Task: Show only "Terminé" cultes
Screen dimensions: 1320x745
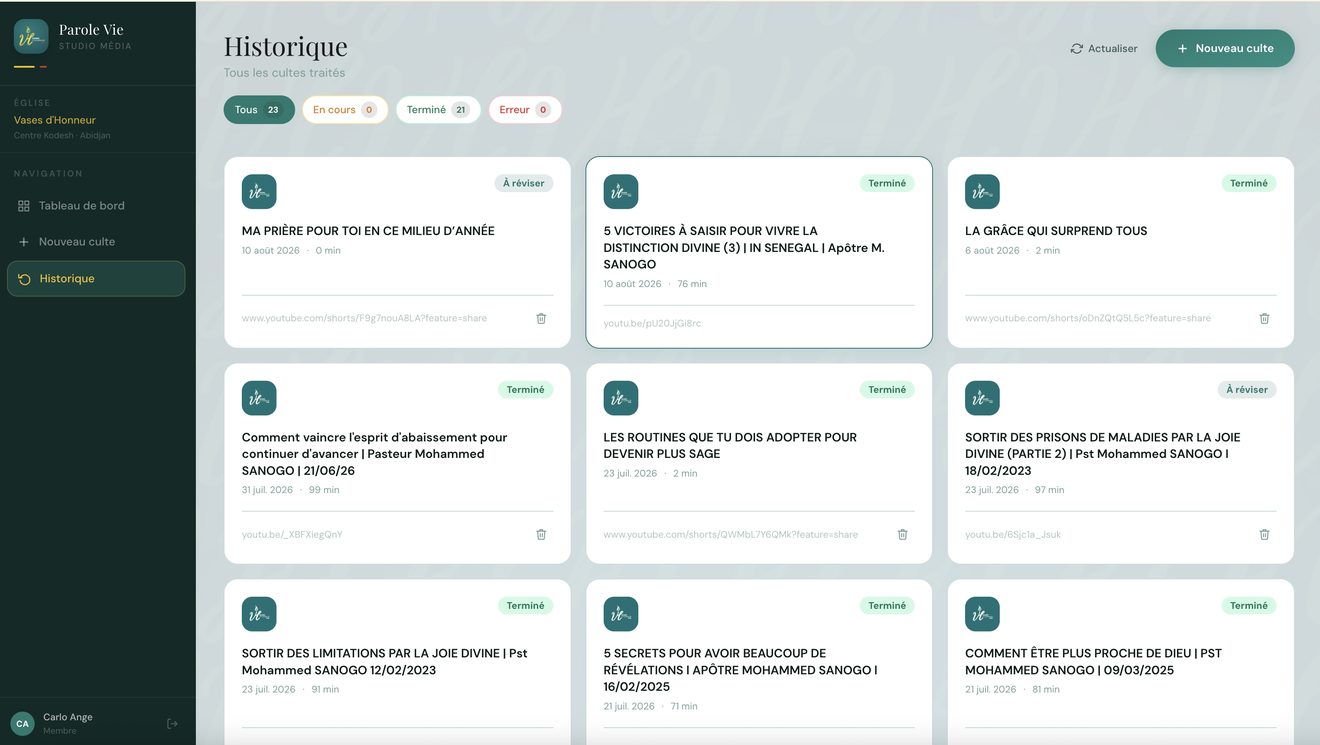Action: (438, 110)
